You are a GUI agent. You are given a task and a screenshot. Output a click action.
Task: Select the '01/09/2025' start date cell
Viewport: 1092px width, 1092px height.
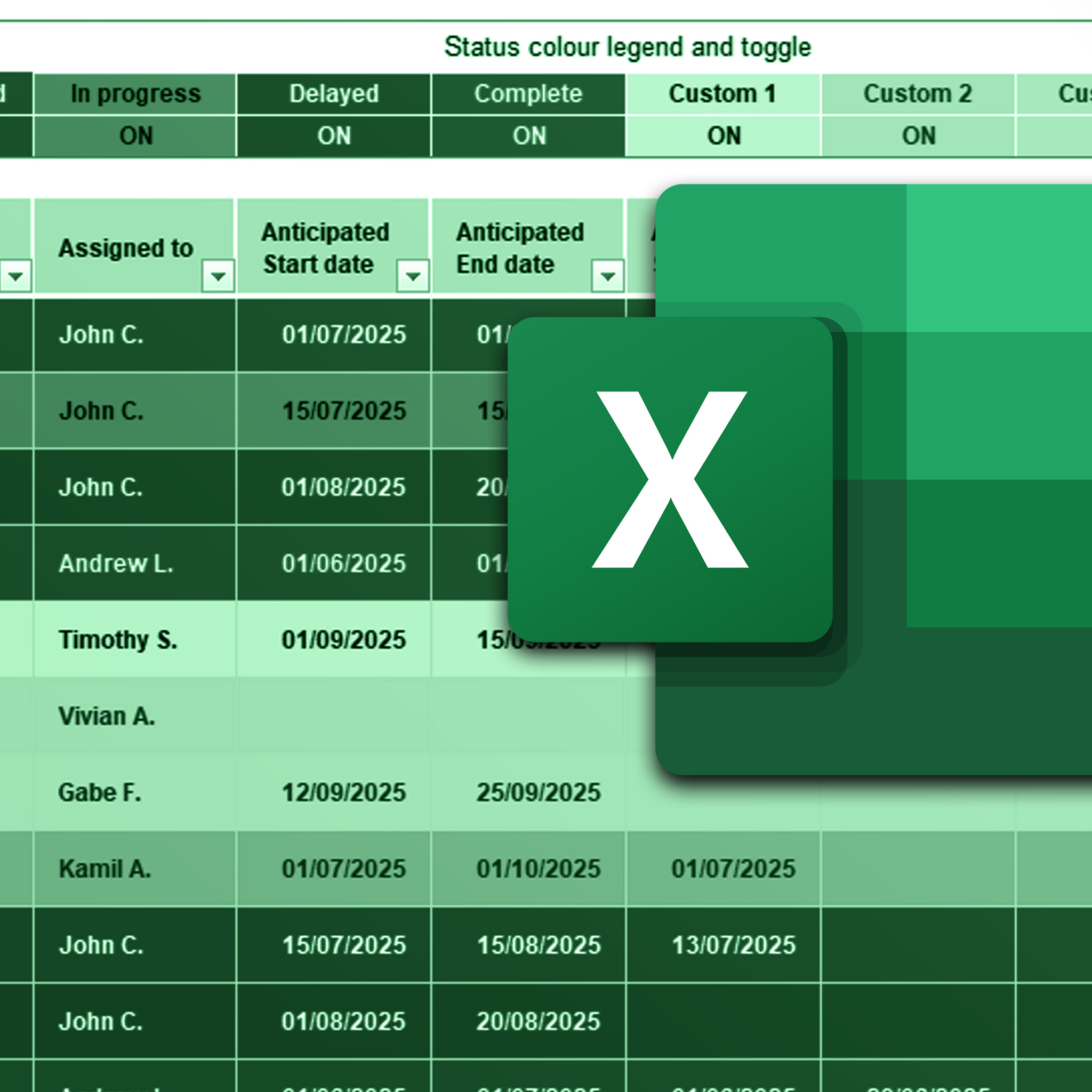(x=334, y=640)
